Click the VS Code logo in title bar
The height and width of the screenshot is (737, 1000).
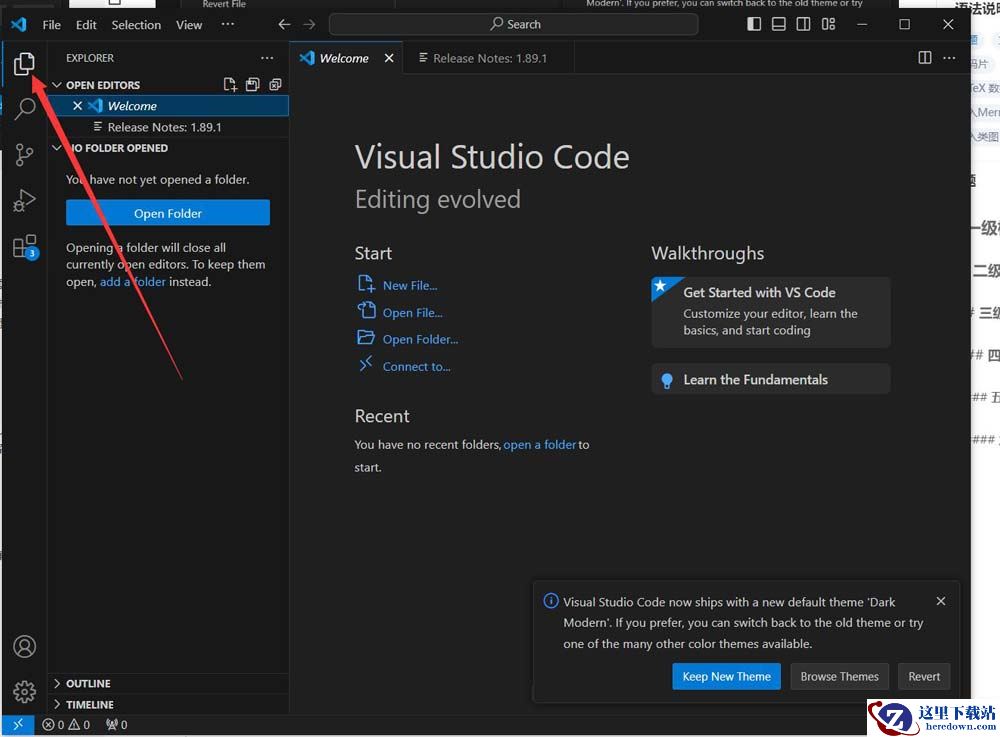[18, 24]
